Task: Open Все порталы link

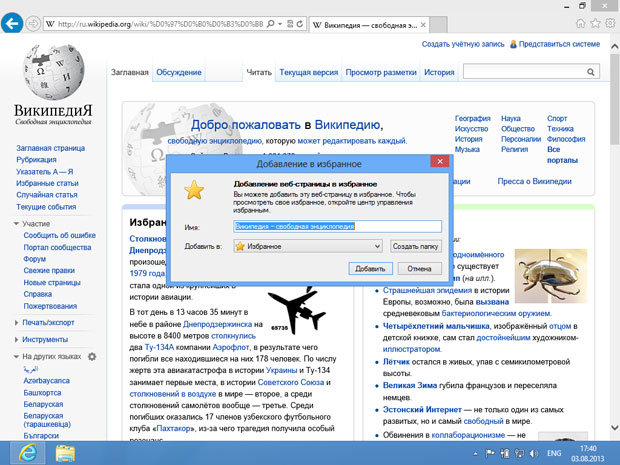Action: (562, 155)
